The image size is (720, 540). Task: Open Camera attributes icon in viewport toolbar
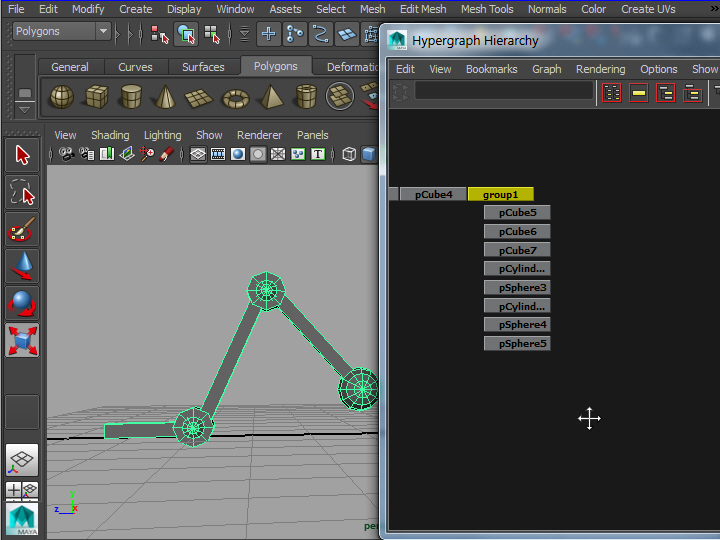pyautogui.click(x=87, y=154)
